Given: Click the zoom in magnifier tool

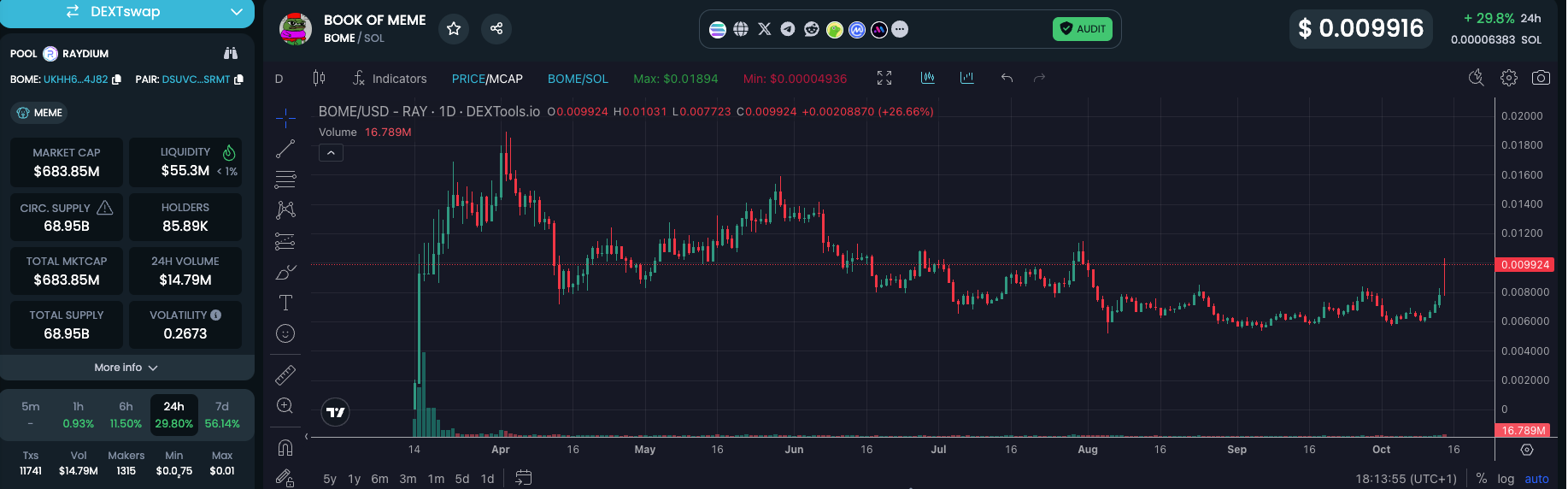Looking at the screenshot, I should [x=285, y=405].
